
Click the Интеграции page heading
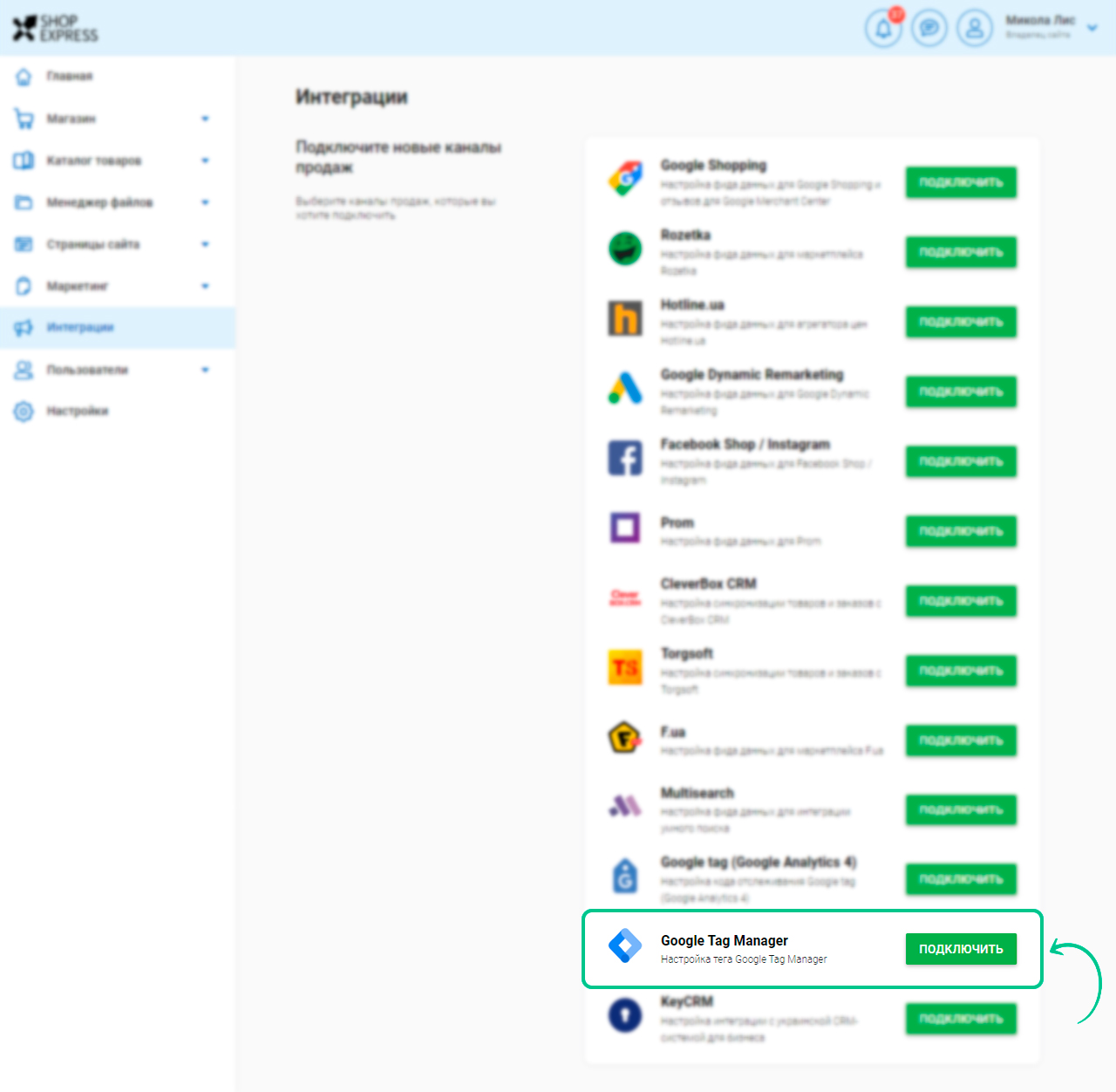coord(351,97)
